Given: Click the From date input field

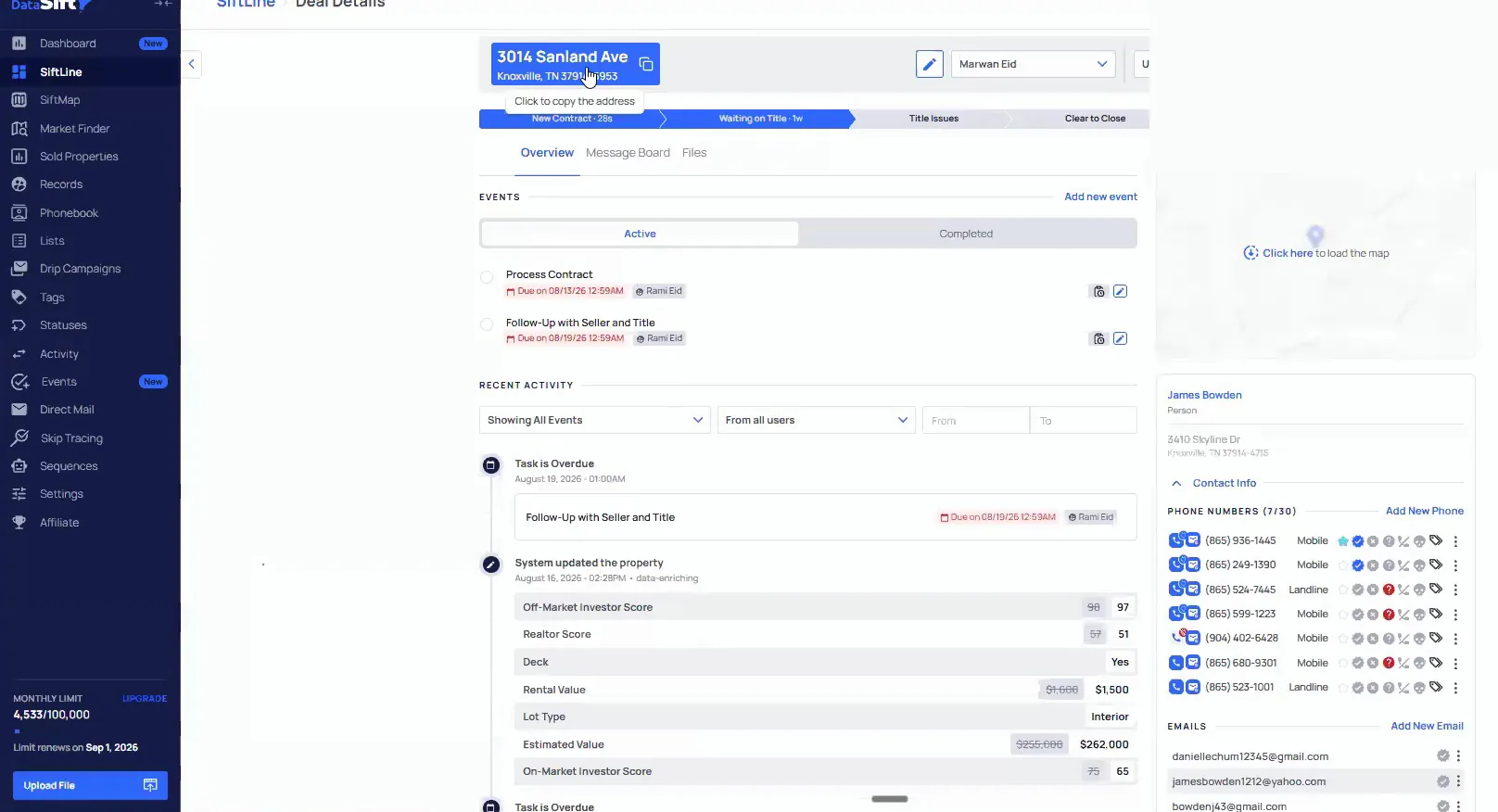Looking at the screenshot, I should coord(975,420).
